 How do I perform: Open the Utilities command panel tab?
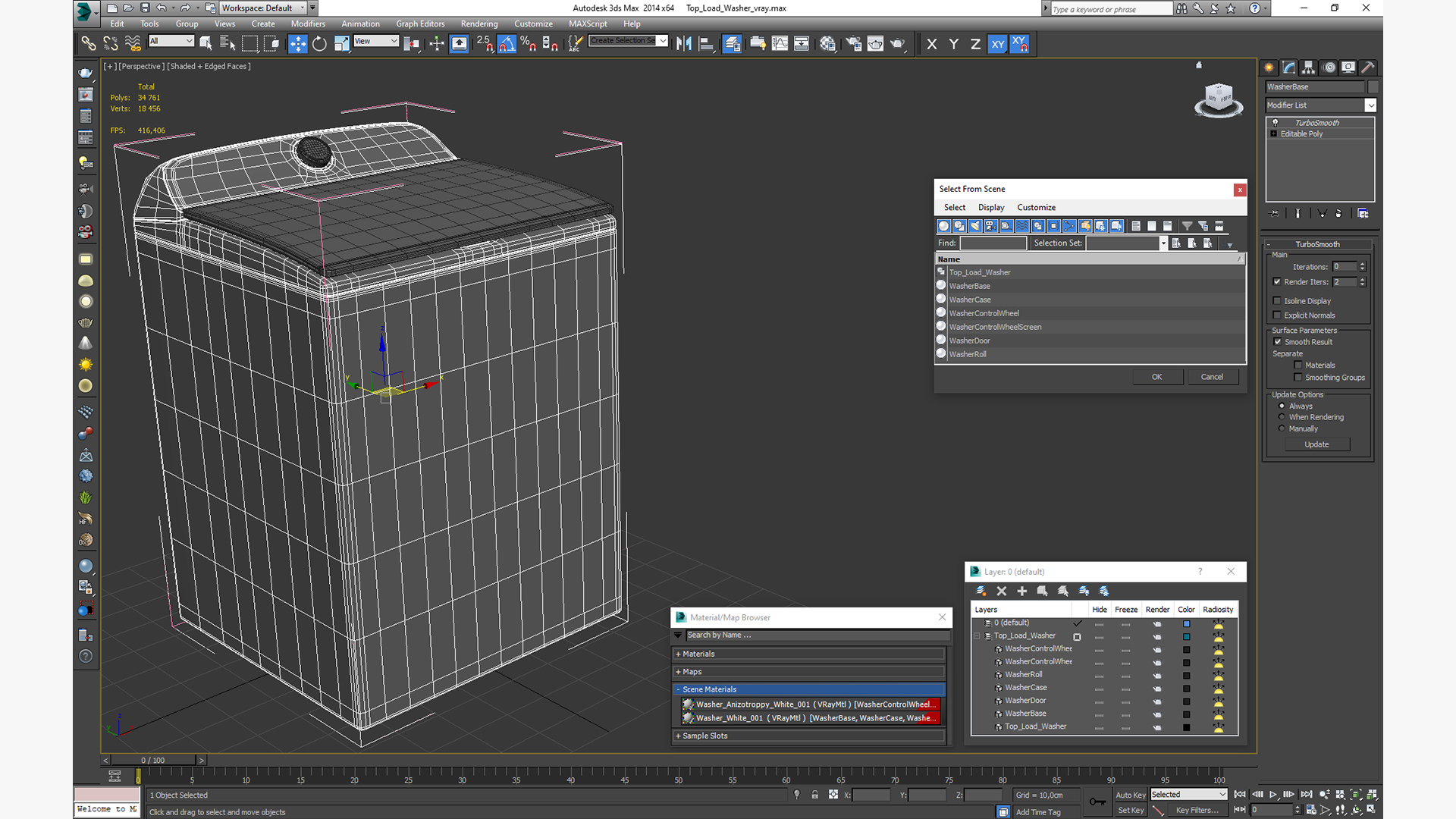(1368, 67)
